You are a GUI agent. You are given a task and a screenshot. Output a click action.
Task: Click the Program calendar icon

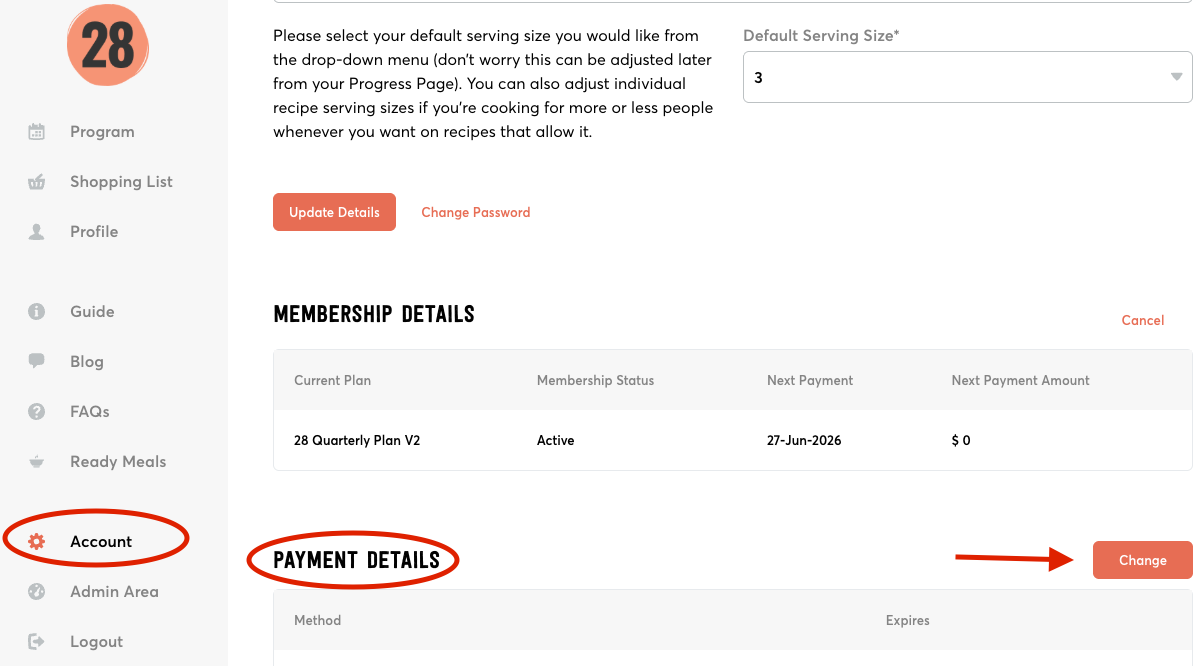click(x=37, y=131)
